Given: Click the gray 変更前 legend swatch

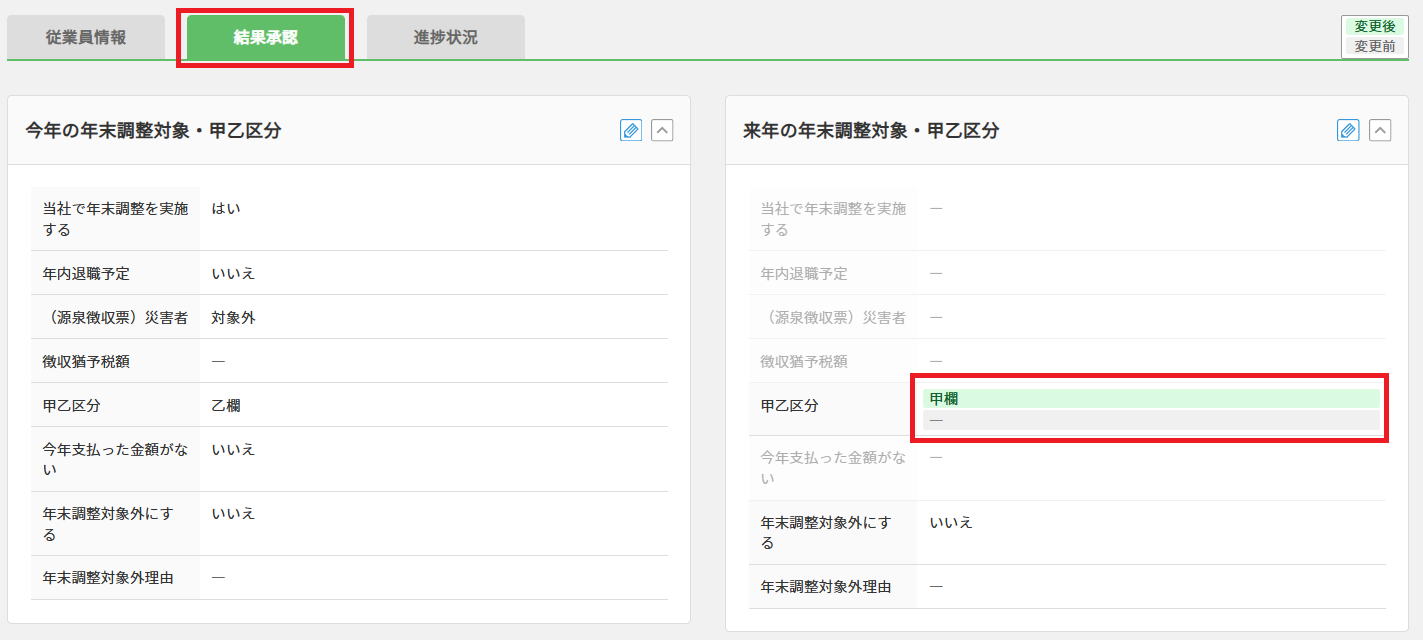Looking at the screenshot, I should pyautogui.click(x=1374, y=46).
